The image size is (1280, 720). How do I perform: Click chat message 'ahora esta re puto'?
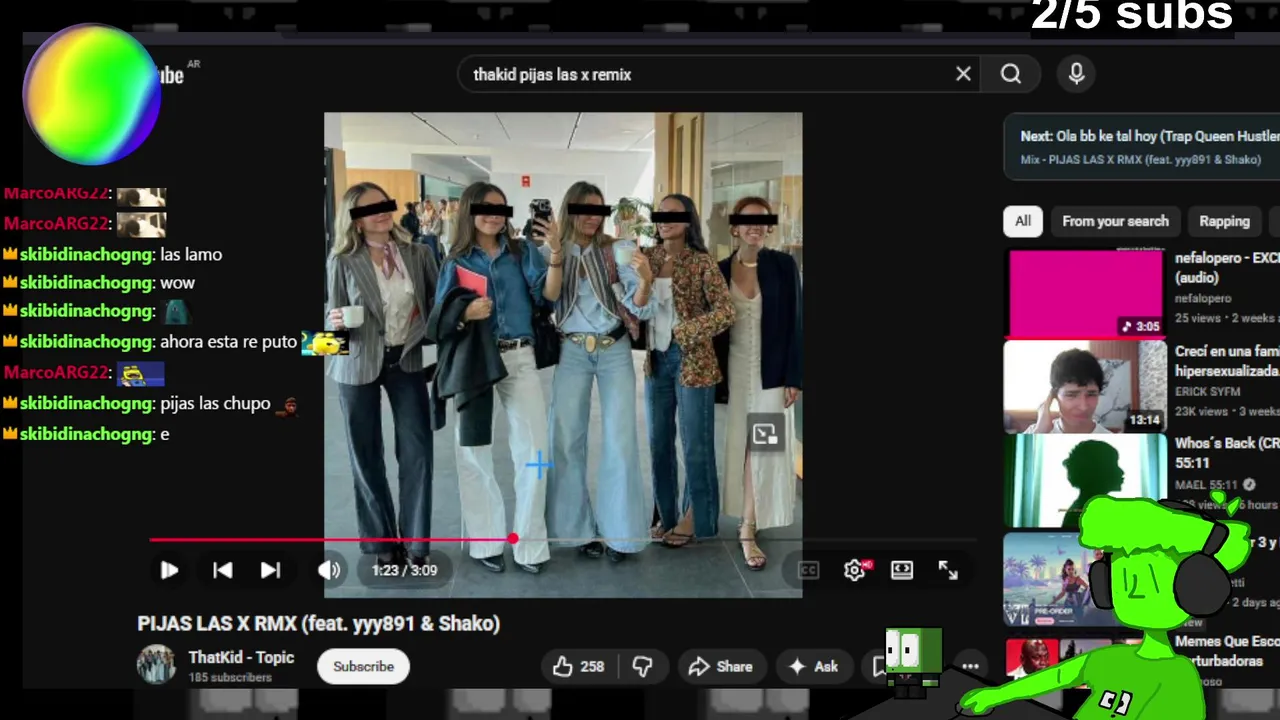(228, 342)
